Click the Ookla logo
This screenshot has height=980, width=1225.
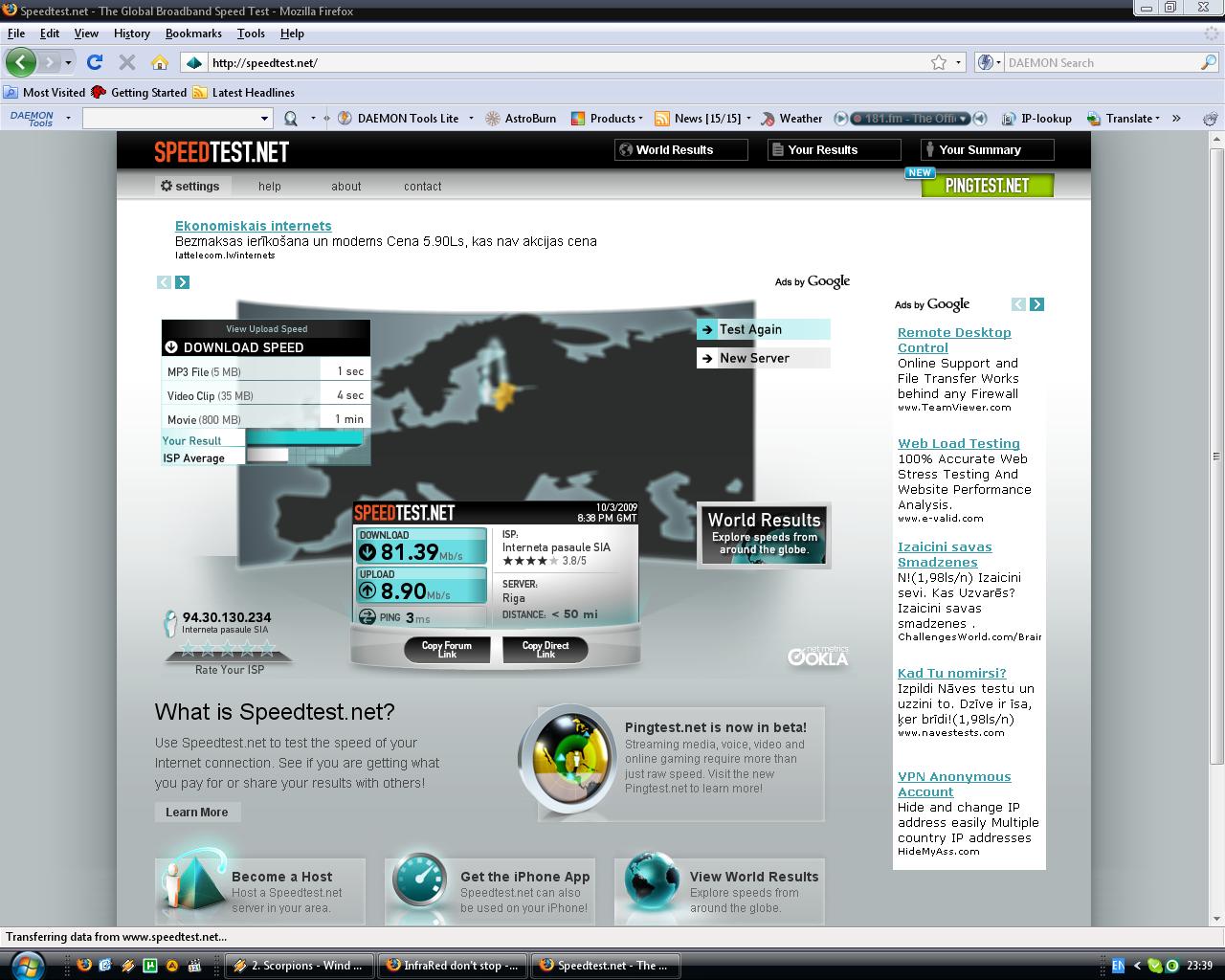pos(818,656)
